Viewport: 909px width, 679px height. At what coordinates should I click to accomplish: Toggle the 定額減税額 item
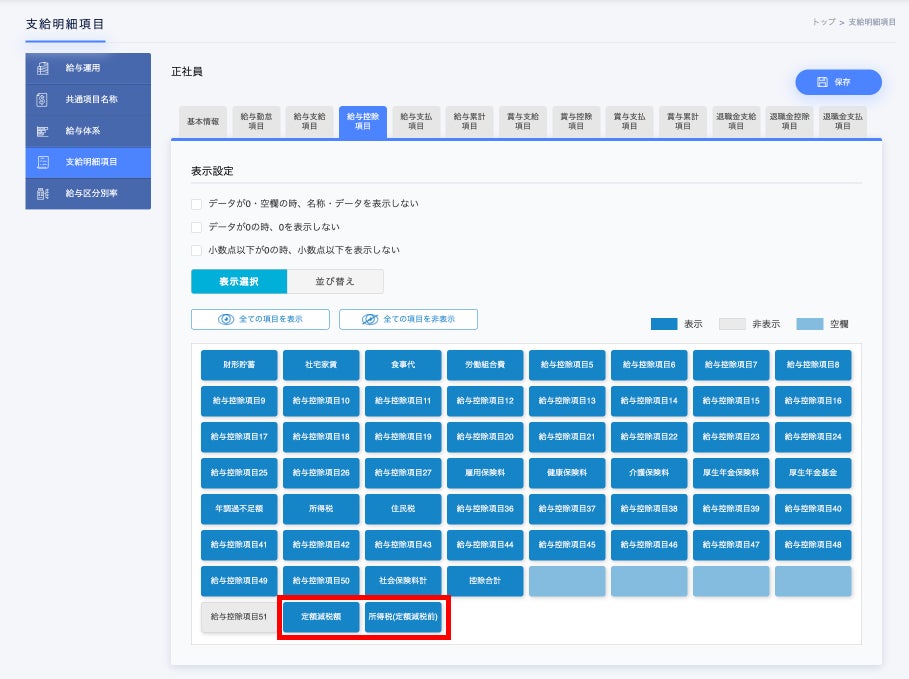click(321, 616)
